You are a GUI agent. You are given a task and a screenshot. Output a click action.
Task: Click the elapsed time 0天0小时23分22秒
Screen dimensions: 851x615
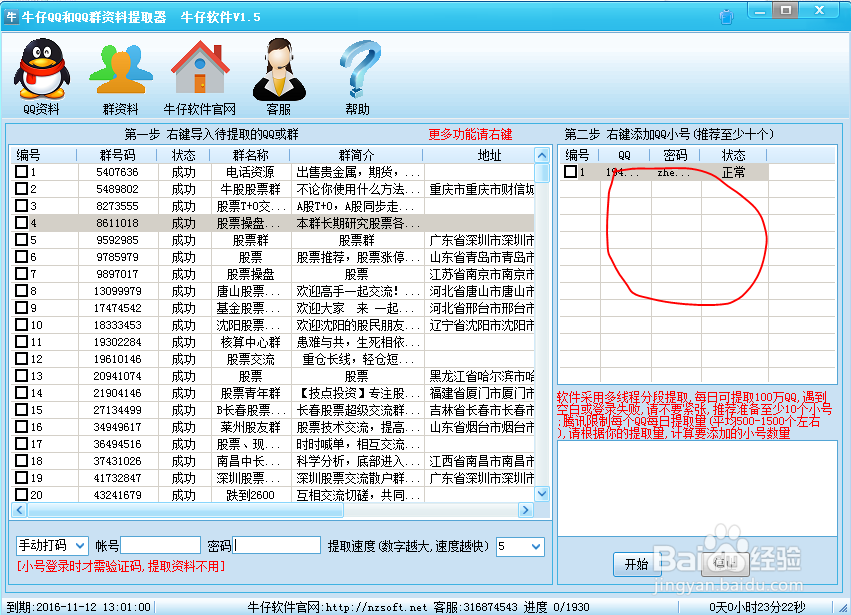coord(757,607)
